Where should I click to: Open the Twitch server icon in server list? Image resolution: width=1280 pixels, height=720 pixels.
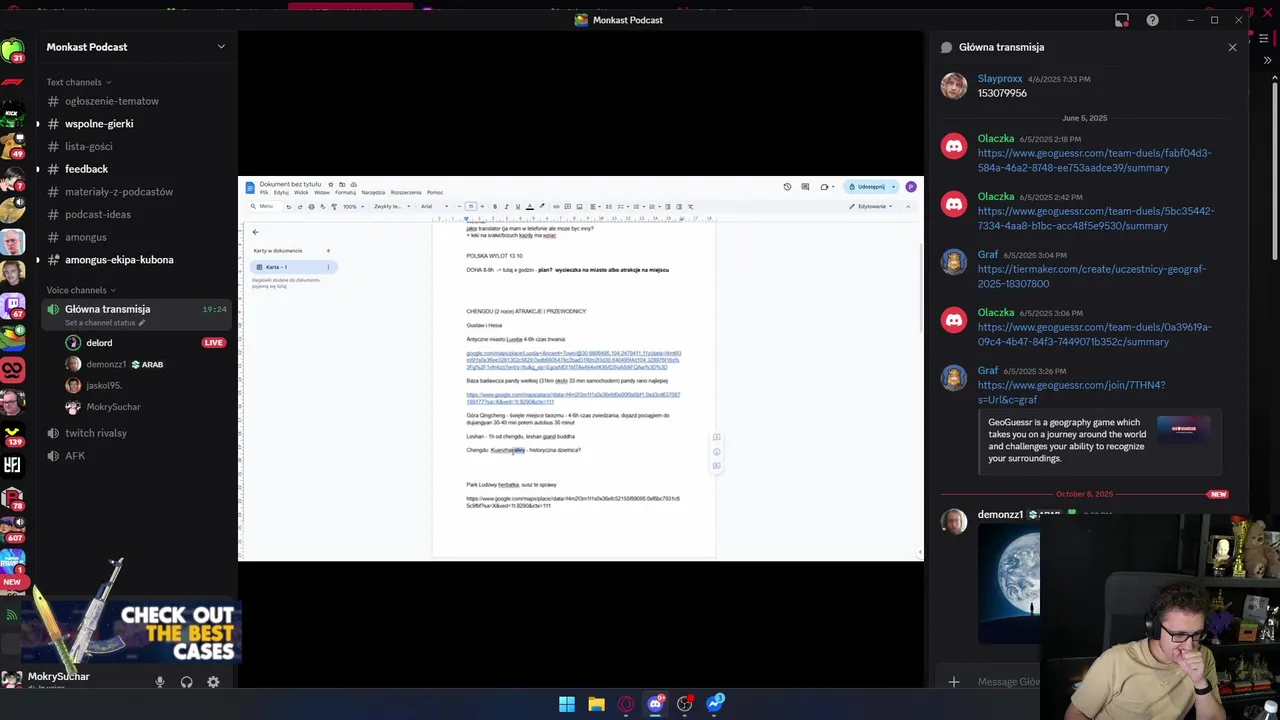point(13,304)
